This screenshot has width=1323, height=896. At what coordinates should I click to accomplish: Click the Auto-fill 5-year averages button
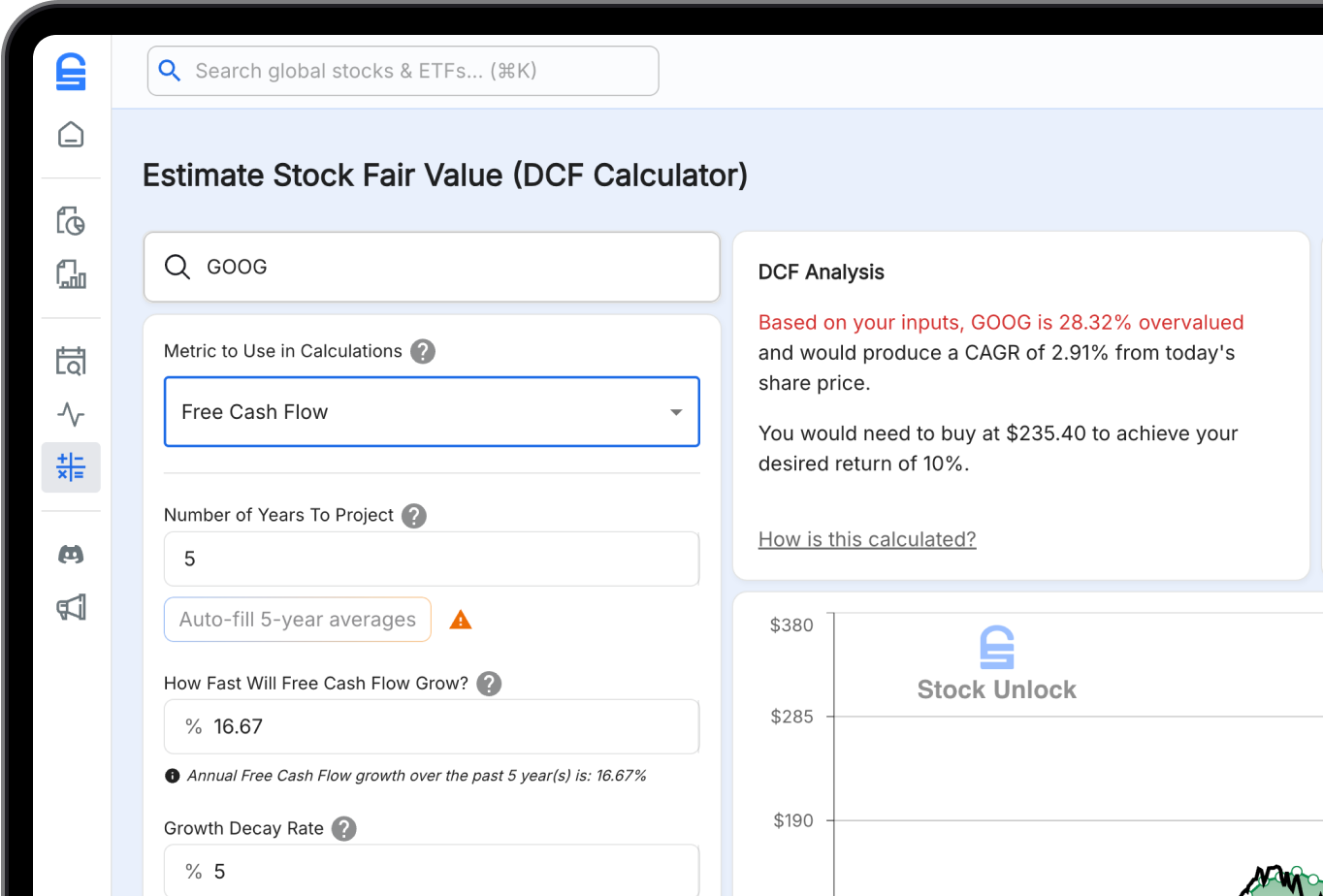[x=297, y=619]
